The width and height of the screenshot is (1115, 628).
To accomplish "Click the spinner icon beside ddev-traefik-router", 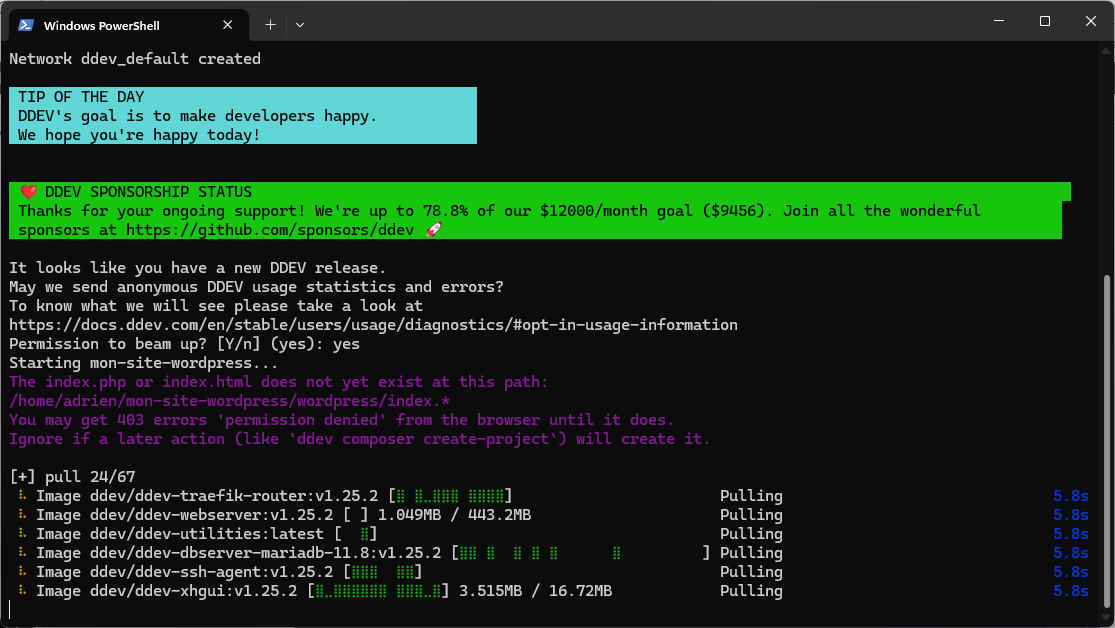I will tap(22, 495).
